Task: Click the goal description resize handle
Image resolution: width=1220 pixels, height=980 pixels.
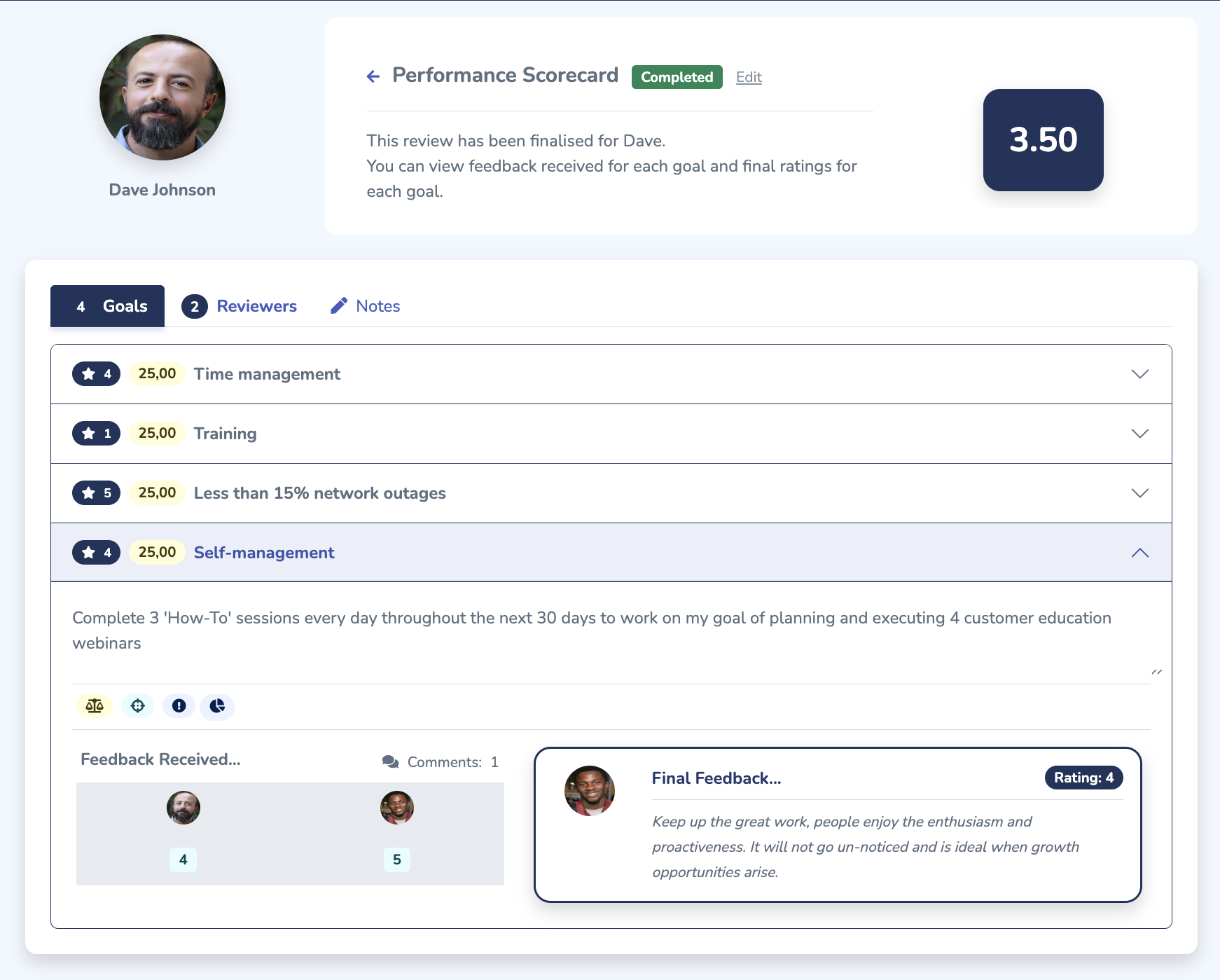Action: pos(1157,672)
